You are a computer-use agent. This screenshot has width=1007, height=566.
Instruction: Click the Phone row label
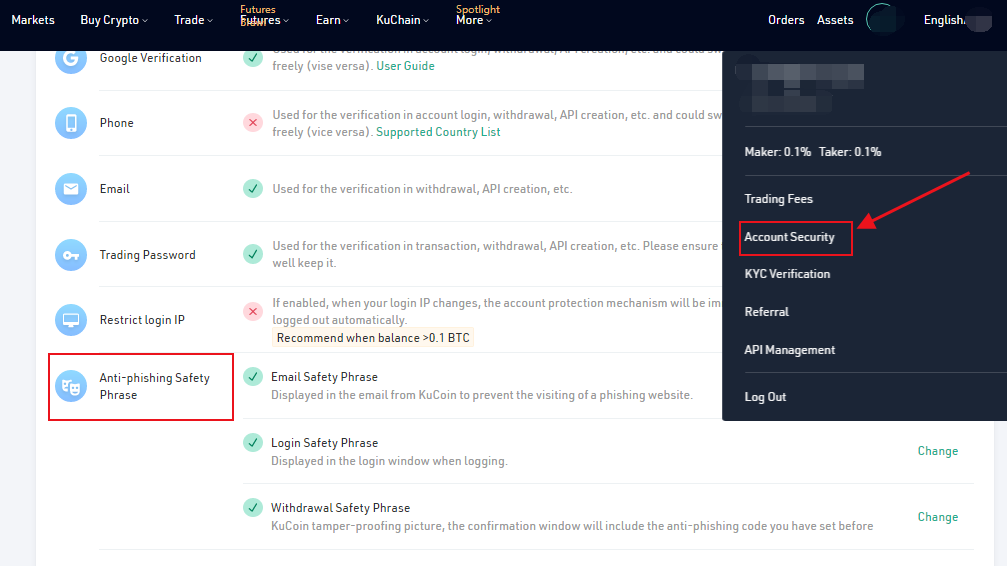pos(116,123)
